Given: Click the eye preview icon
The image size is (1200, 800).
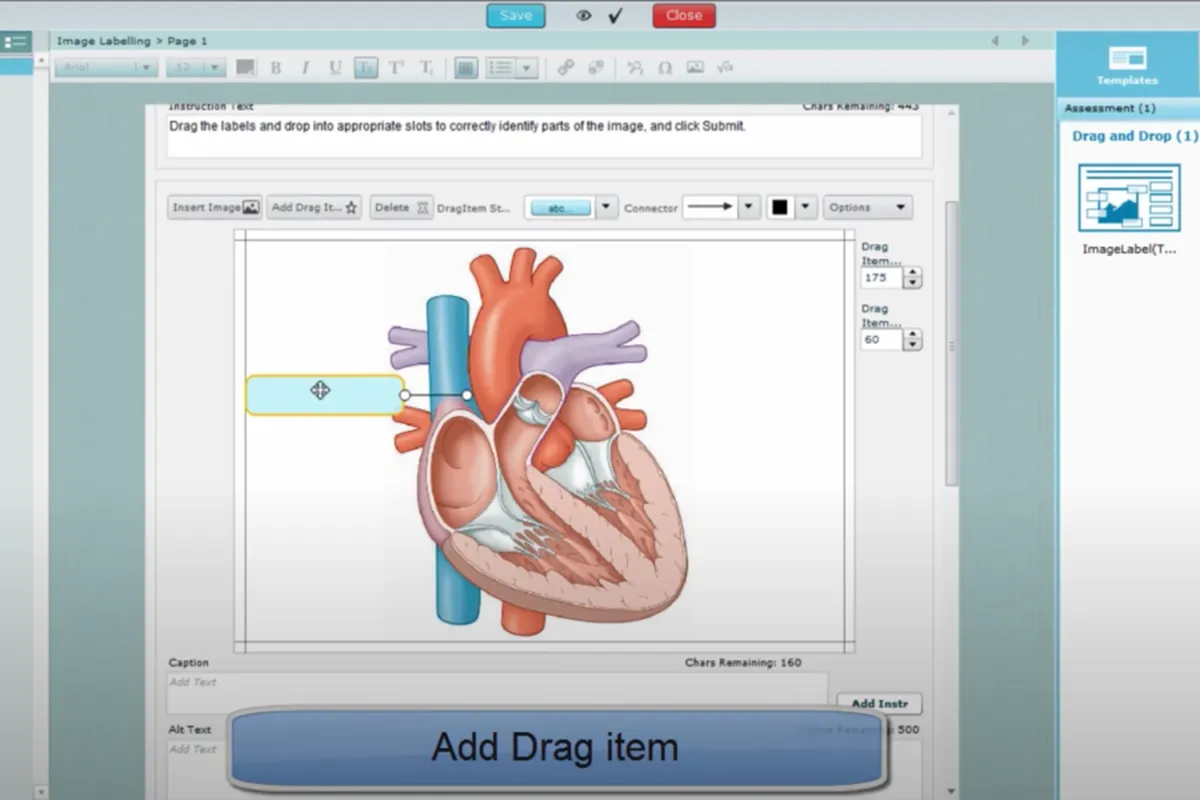Looking at the screenshot, I should pyautogui.click(x=584, y=15).
